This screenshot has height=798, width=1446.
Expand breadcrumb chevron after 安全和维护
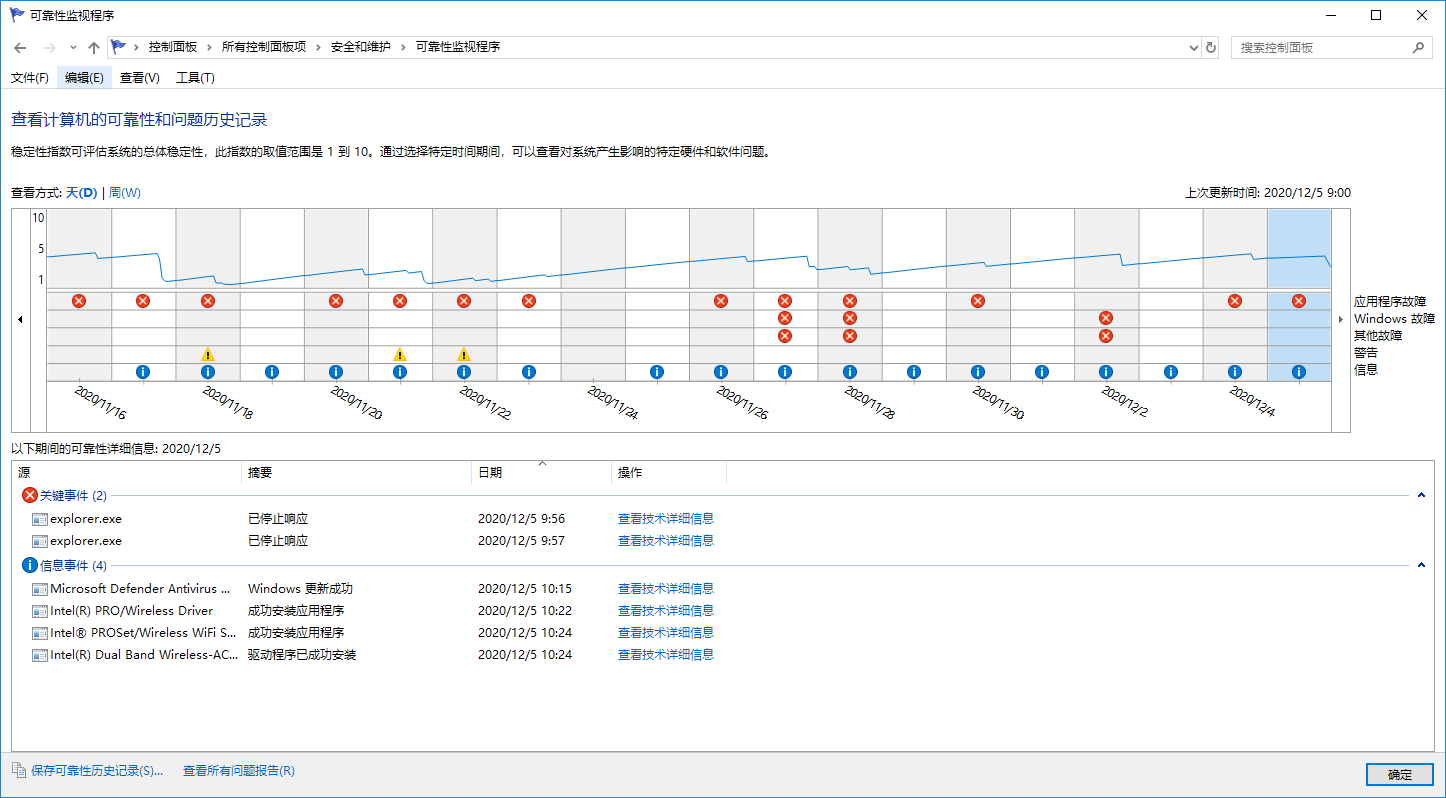[404, 47]
